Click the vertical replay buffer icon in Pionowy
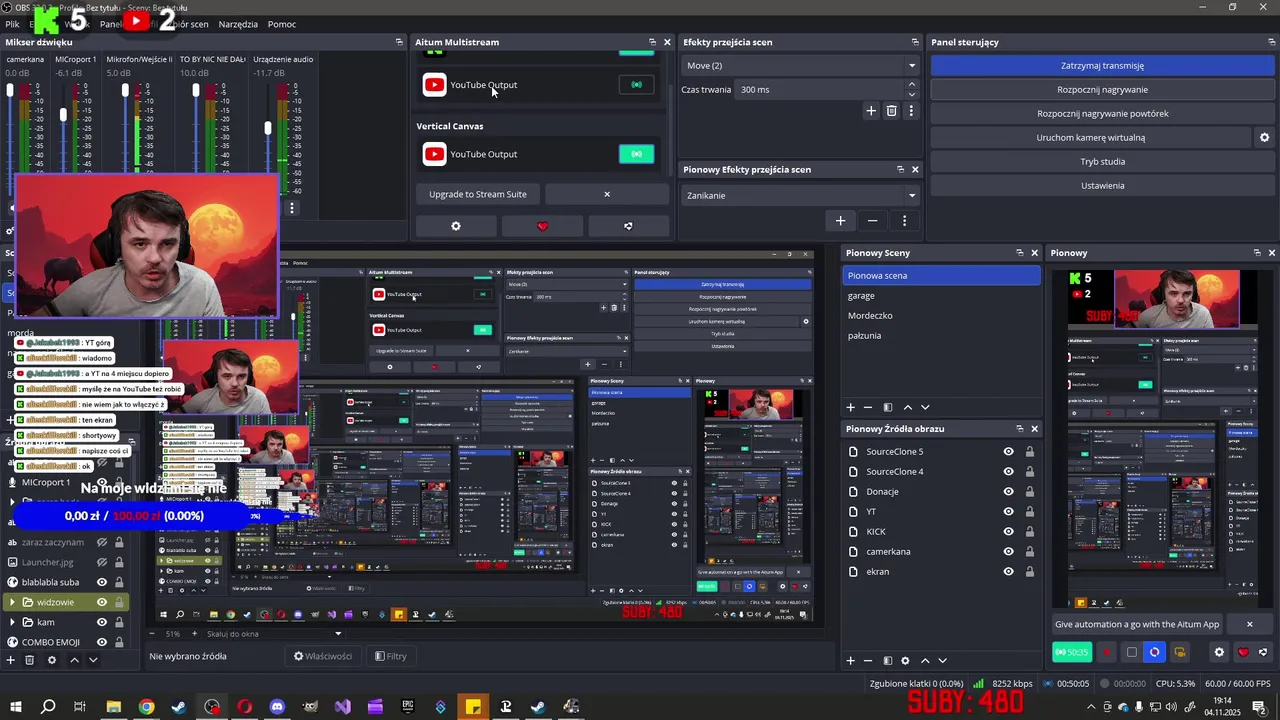 (1155, 653)
